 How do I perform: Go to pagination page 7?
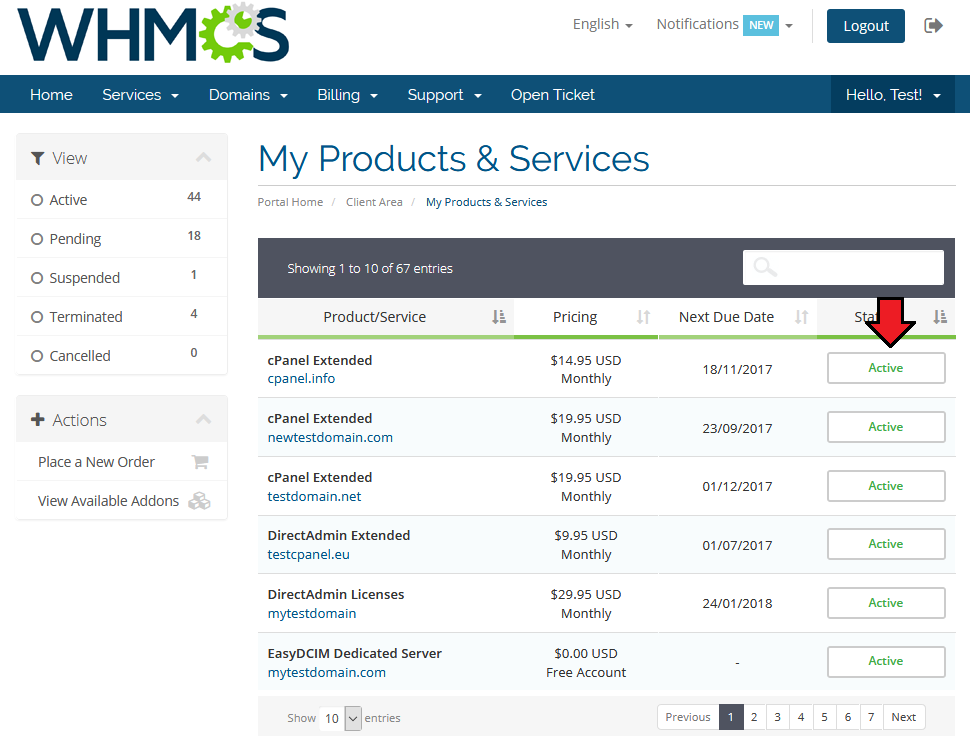(871, 717)
